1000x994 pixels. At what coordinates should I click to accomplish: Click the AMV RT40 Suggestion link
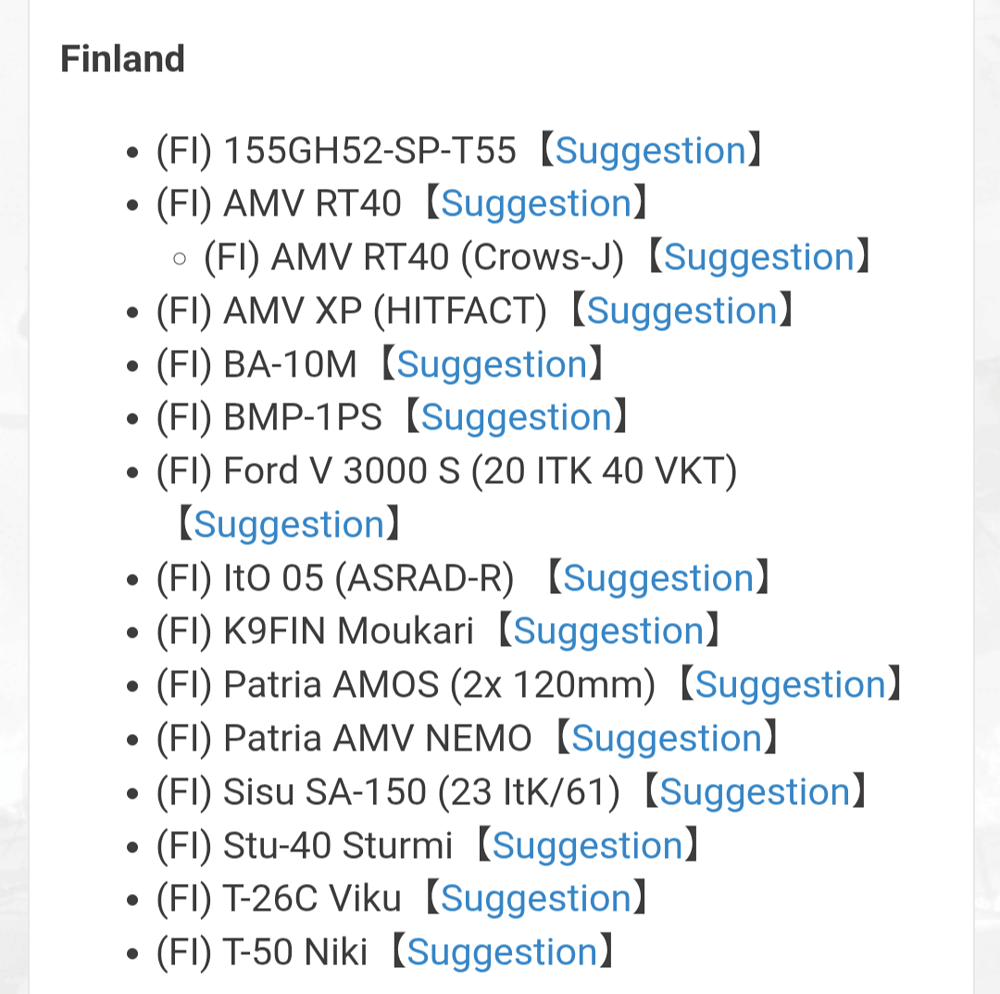pyautogui.click(x=537, y=204)
